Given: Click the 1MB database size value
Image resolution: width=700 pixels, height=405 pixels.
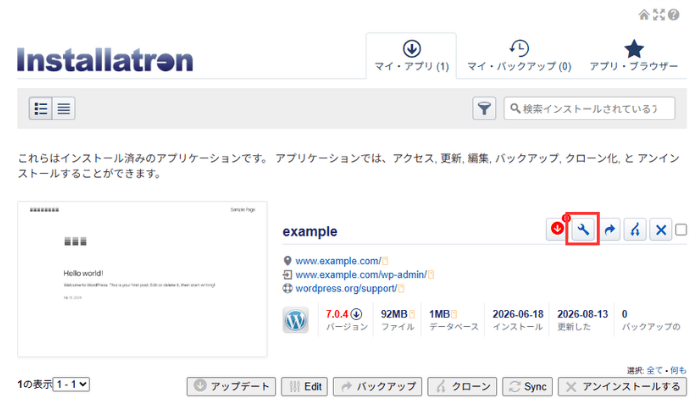Looking at the screenshot, I should 439,314.
